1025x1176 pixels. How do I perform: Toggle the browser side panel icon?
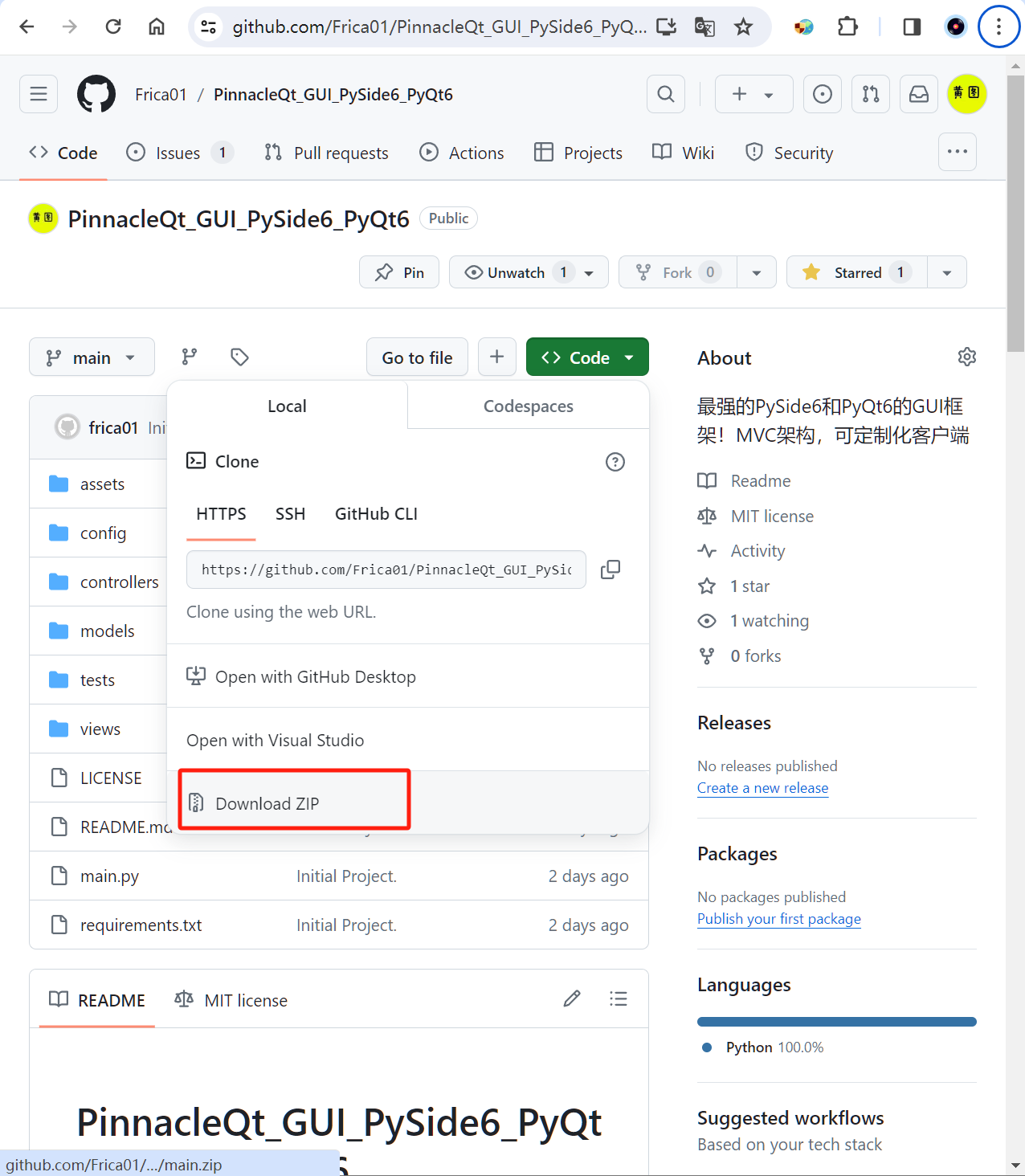[912, 27]
